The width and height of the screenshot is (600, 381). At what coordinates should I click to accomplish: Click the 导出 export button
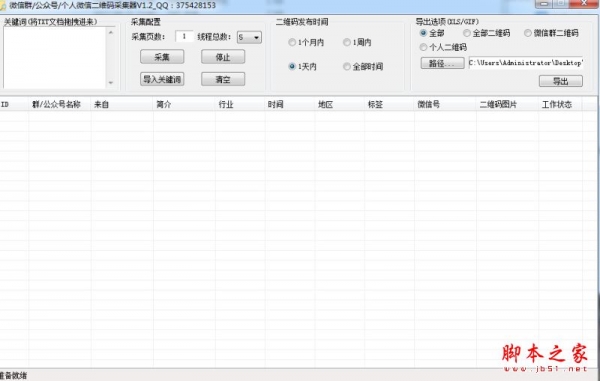[x=561, y=81]
